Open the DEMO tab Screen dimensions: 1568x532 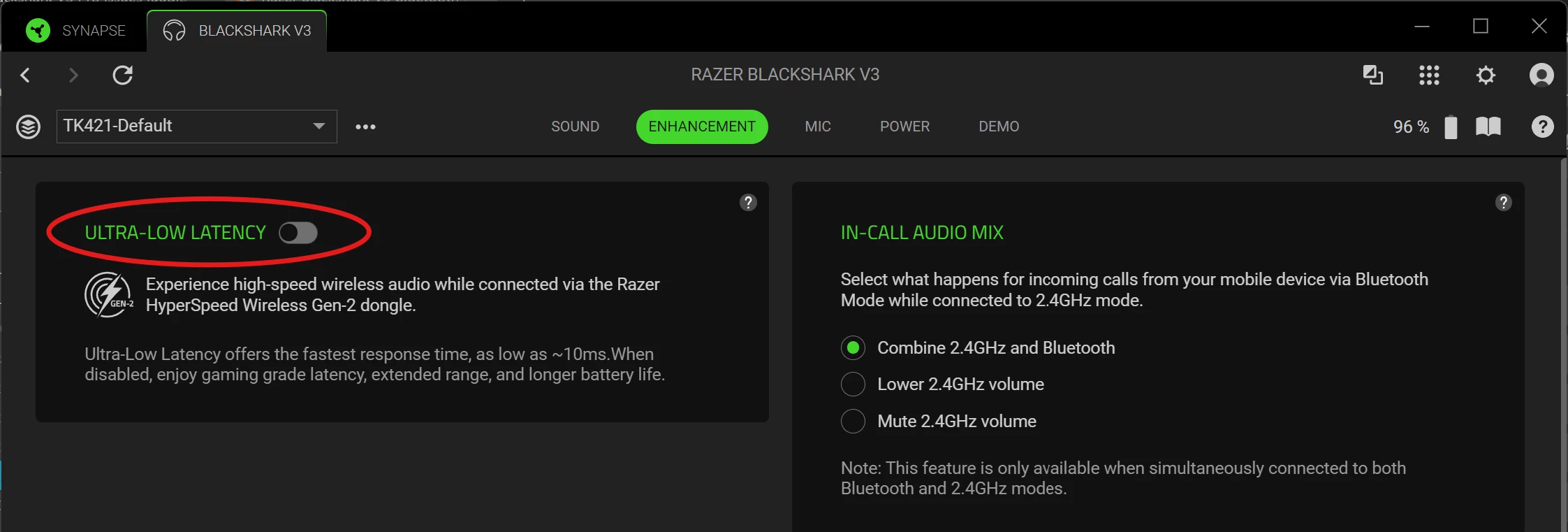coord(999,127)
